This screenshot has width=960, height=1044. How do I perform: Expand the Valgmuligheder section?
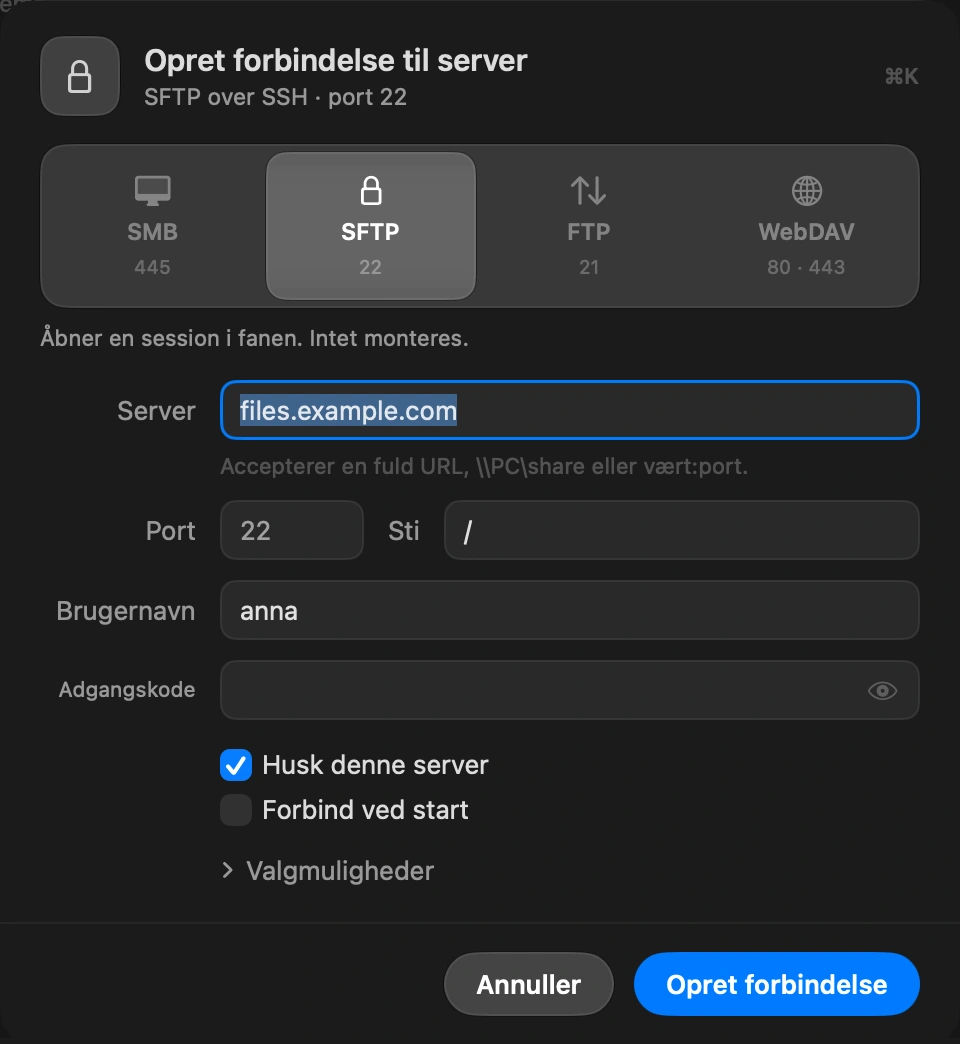pyautogui.click(x=328, y=871)
